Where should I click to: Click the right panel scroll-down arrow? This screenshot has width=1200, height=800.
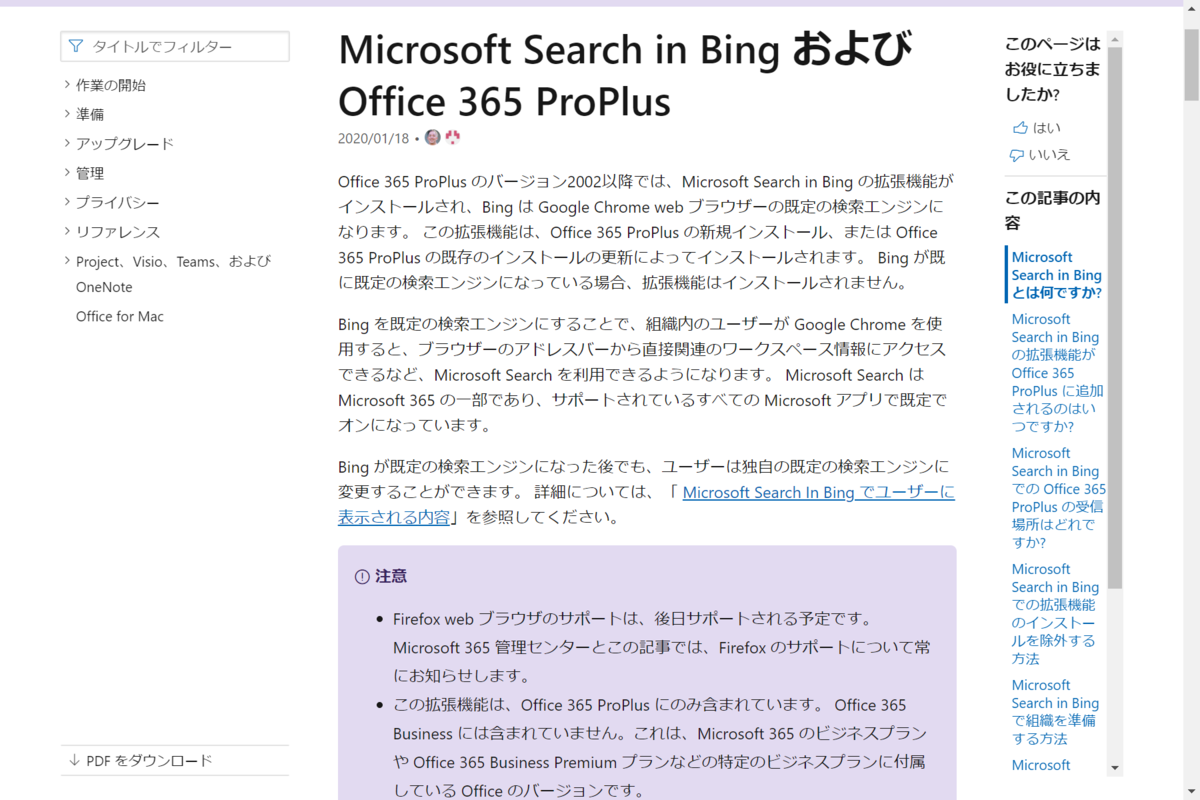point(1115,768)
